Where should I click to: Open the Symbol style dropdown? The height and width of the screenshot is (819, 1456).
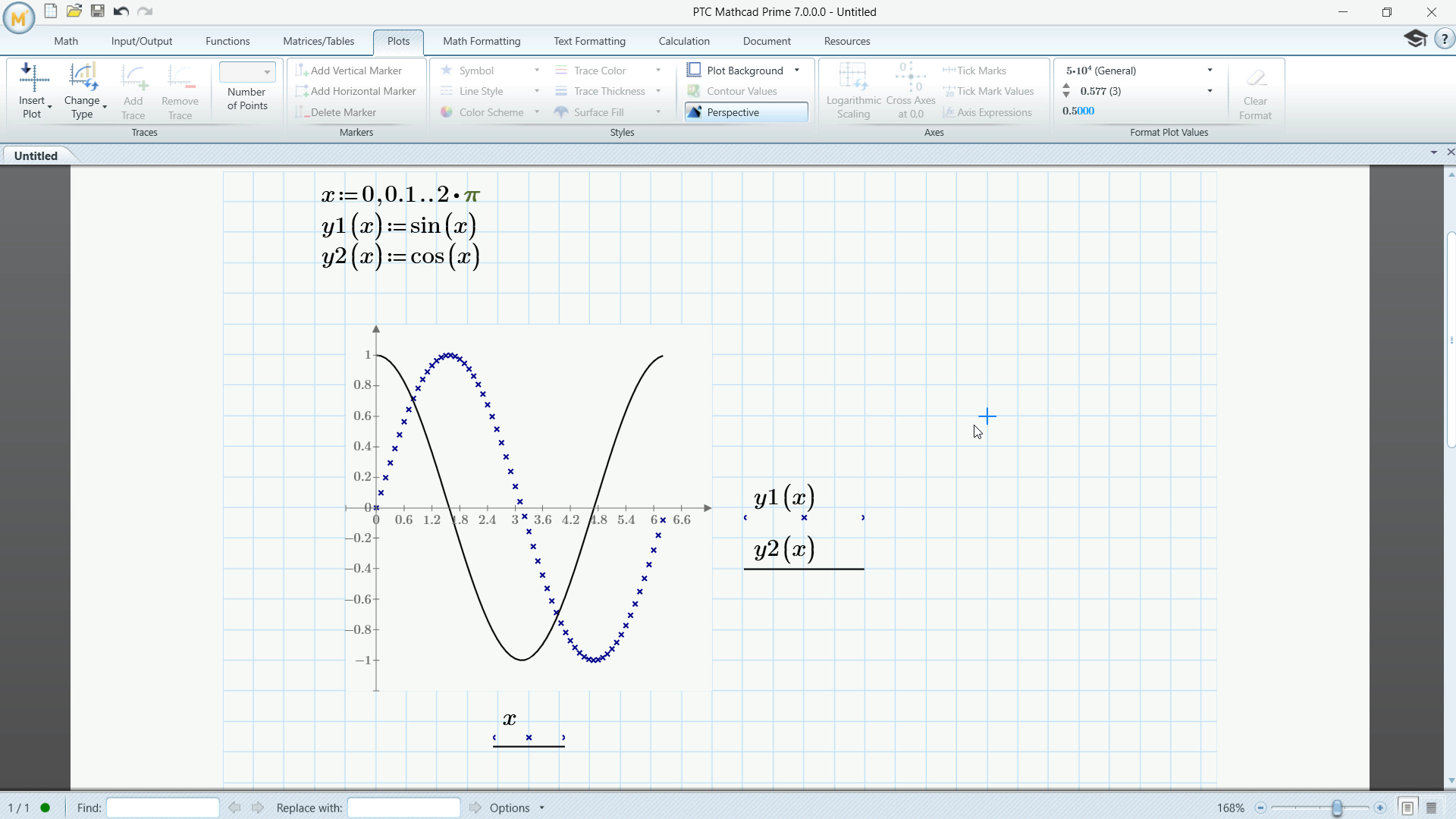[537, 71]
